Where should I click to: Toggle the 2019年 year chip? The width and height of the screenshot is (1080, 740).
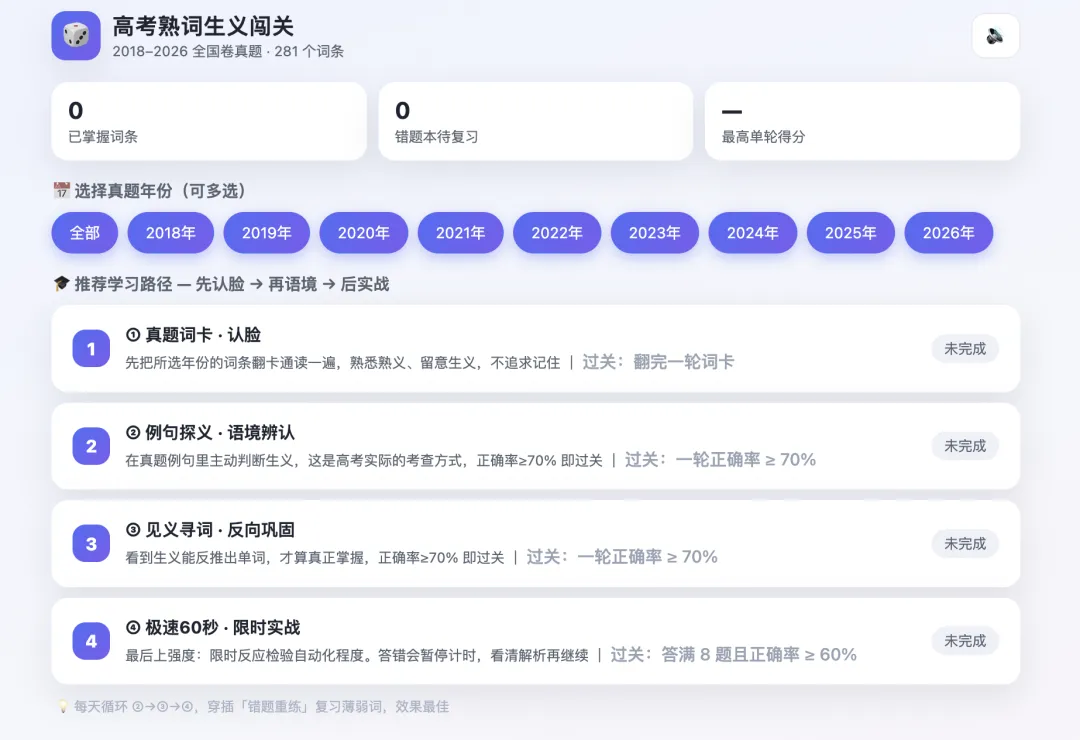tap(267, 233)
